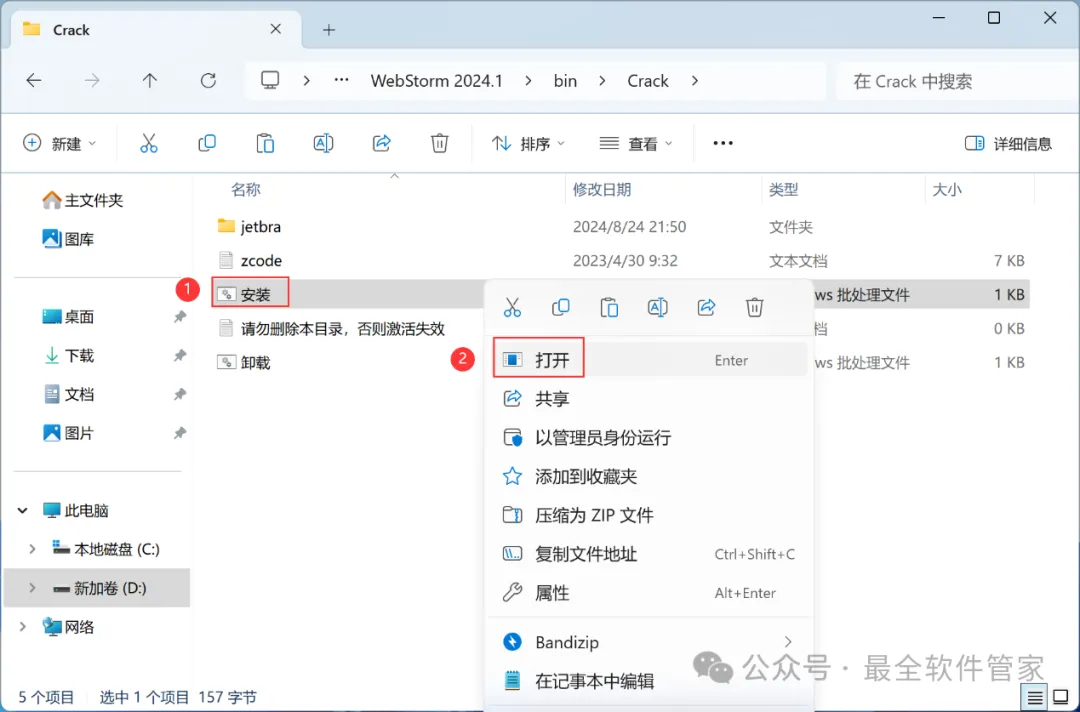This screenshot has height=712, width=1080.
Task: Click chevron after WebStorm 2024.1 breadcrumb
Action: pos(528,81)
